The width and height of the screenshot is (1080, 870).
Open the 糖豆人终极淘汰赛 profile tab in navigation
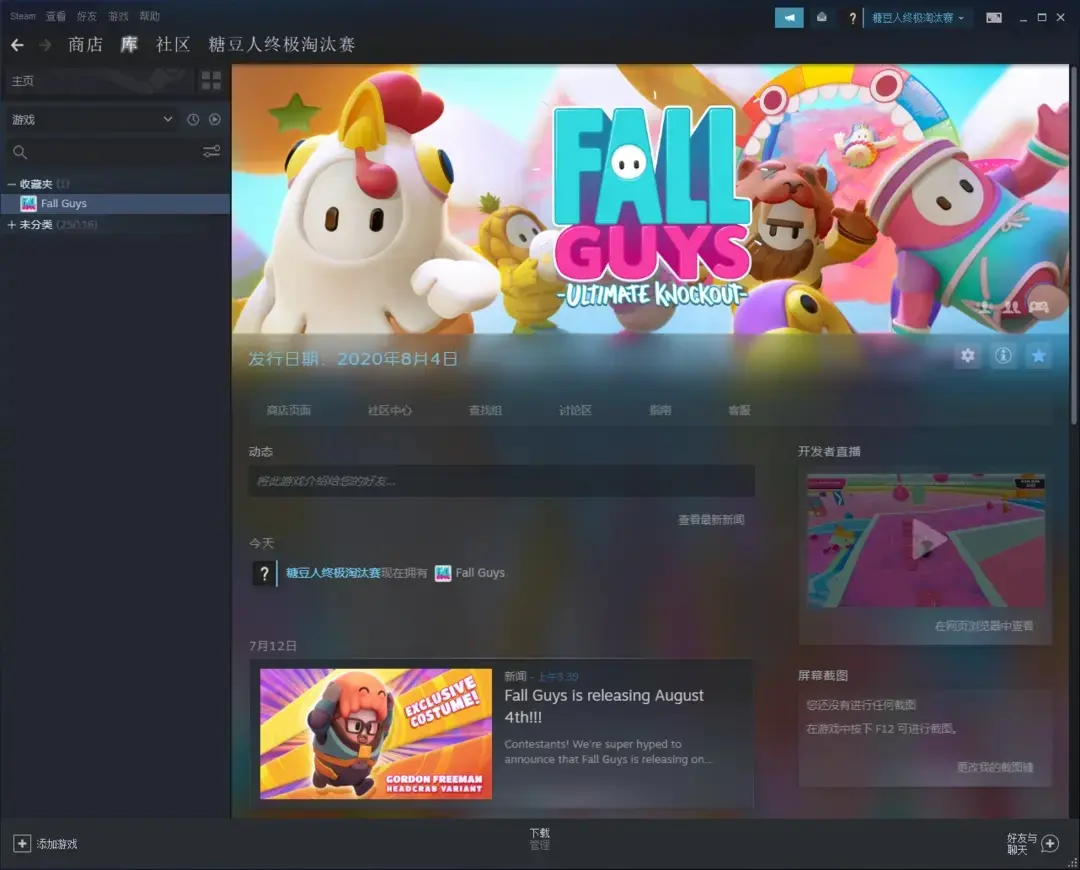[x=282, y=45]
